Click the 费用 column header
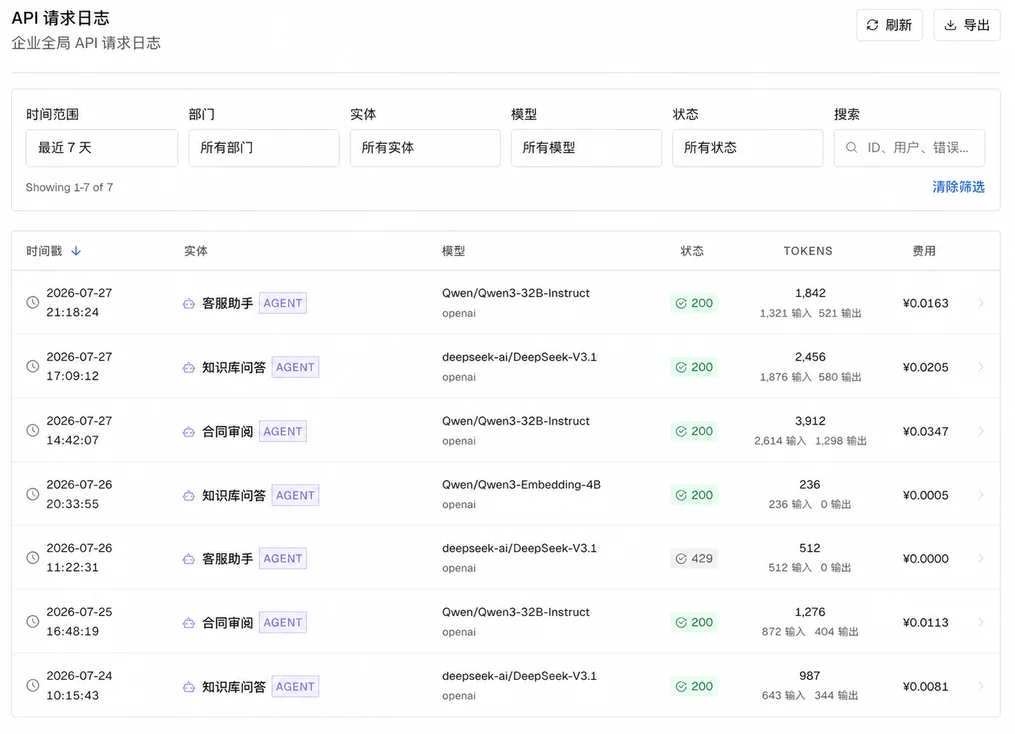Viewport: 1015px width, 734px height. [924, 251]
